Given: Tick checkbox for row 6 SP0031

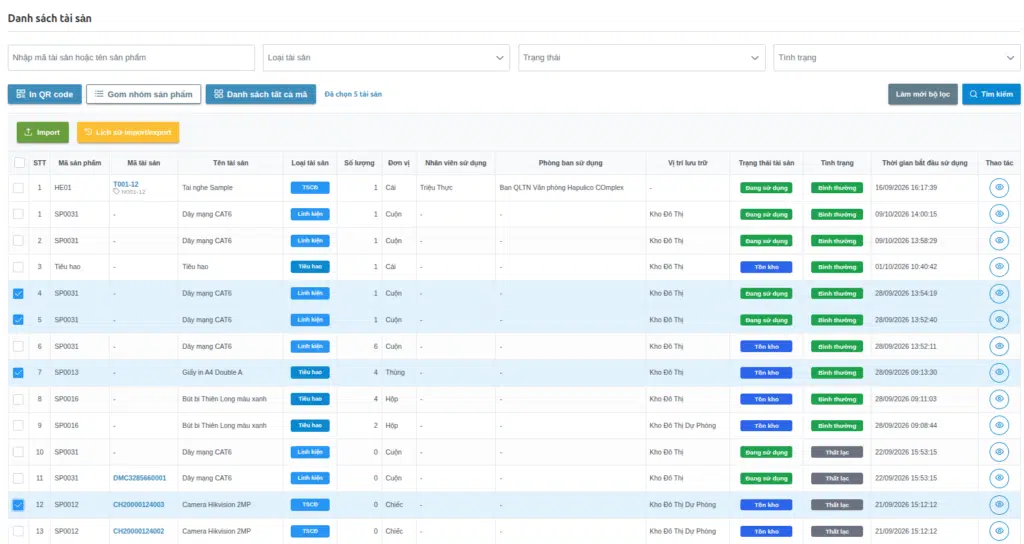Looking at the screenshot, I should (x=18, y=346).
